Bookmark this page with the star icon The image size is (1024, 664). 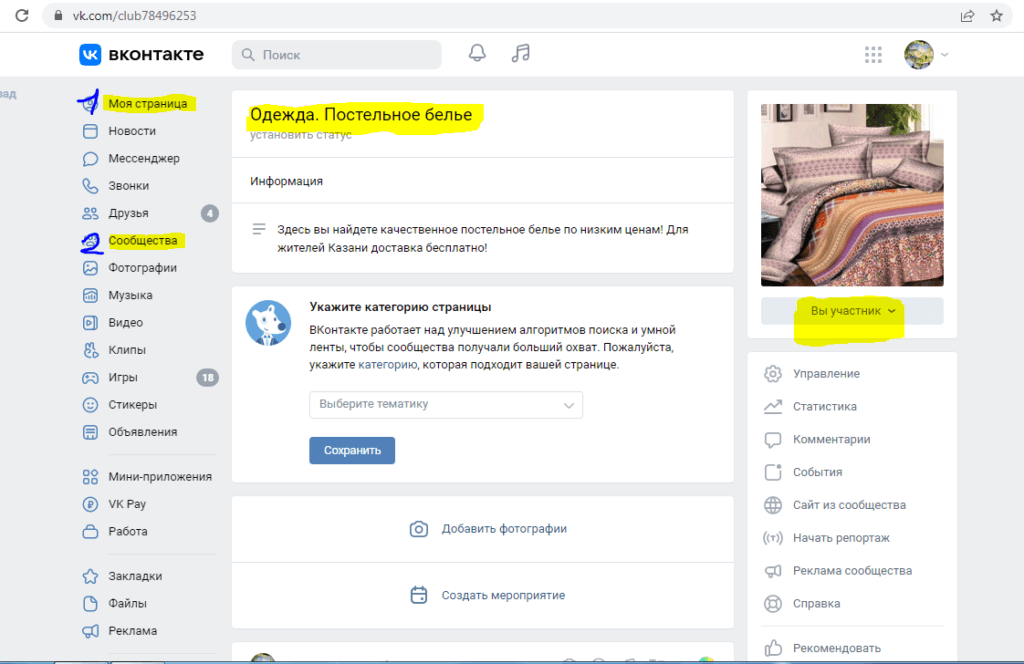pos(996,16)
